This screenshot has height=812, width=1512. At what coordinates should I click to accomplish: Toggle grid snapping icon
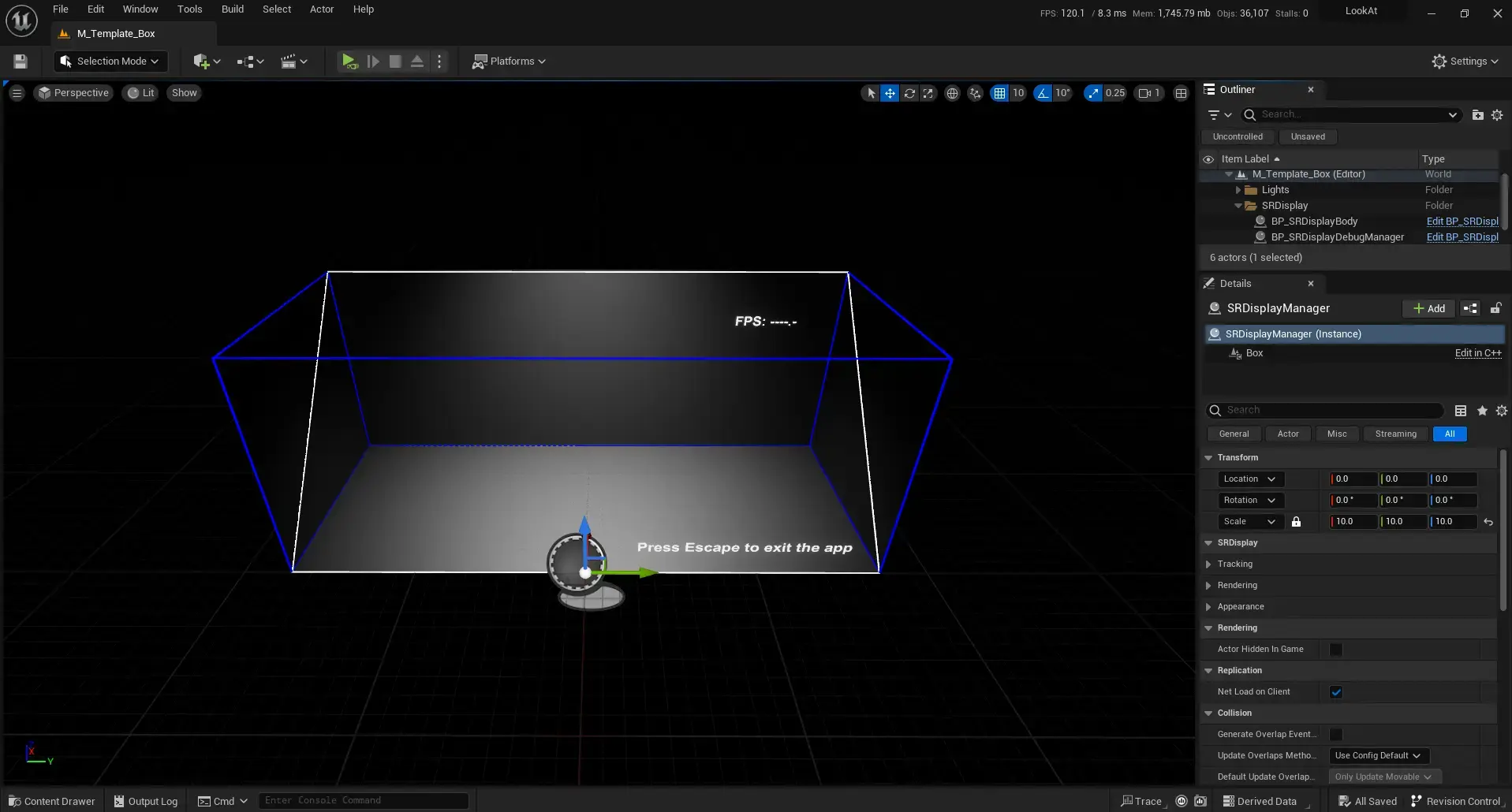point(999,93)
